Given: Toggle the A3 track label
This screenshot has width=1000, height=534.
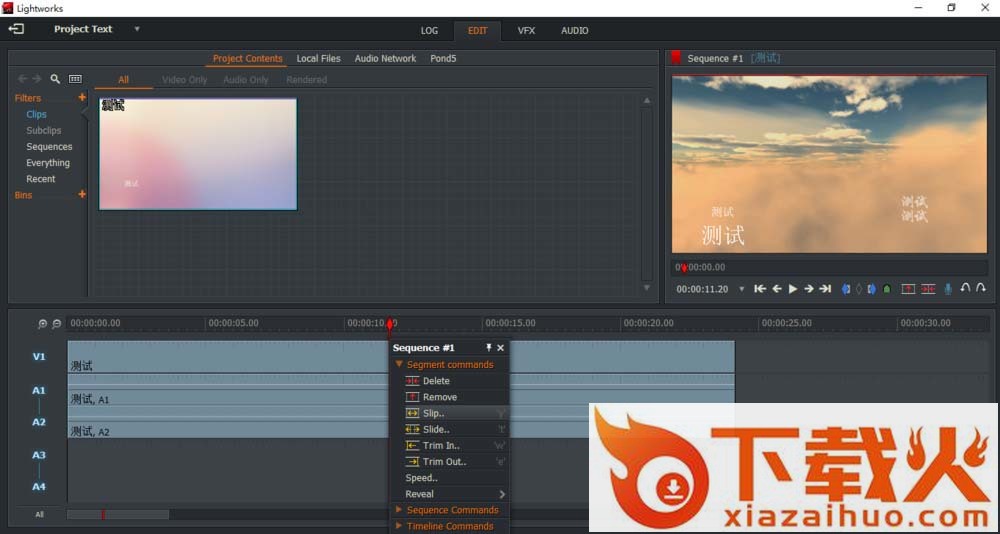Looking at the screenshot, I should click(x=39, y=455).
